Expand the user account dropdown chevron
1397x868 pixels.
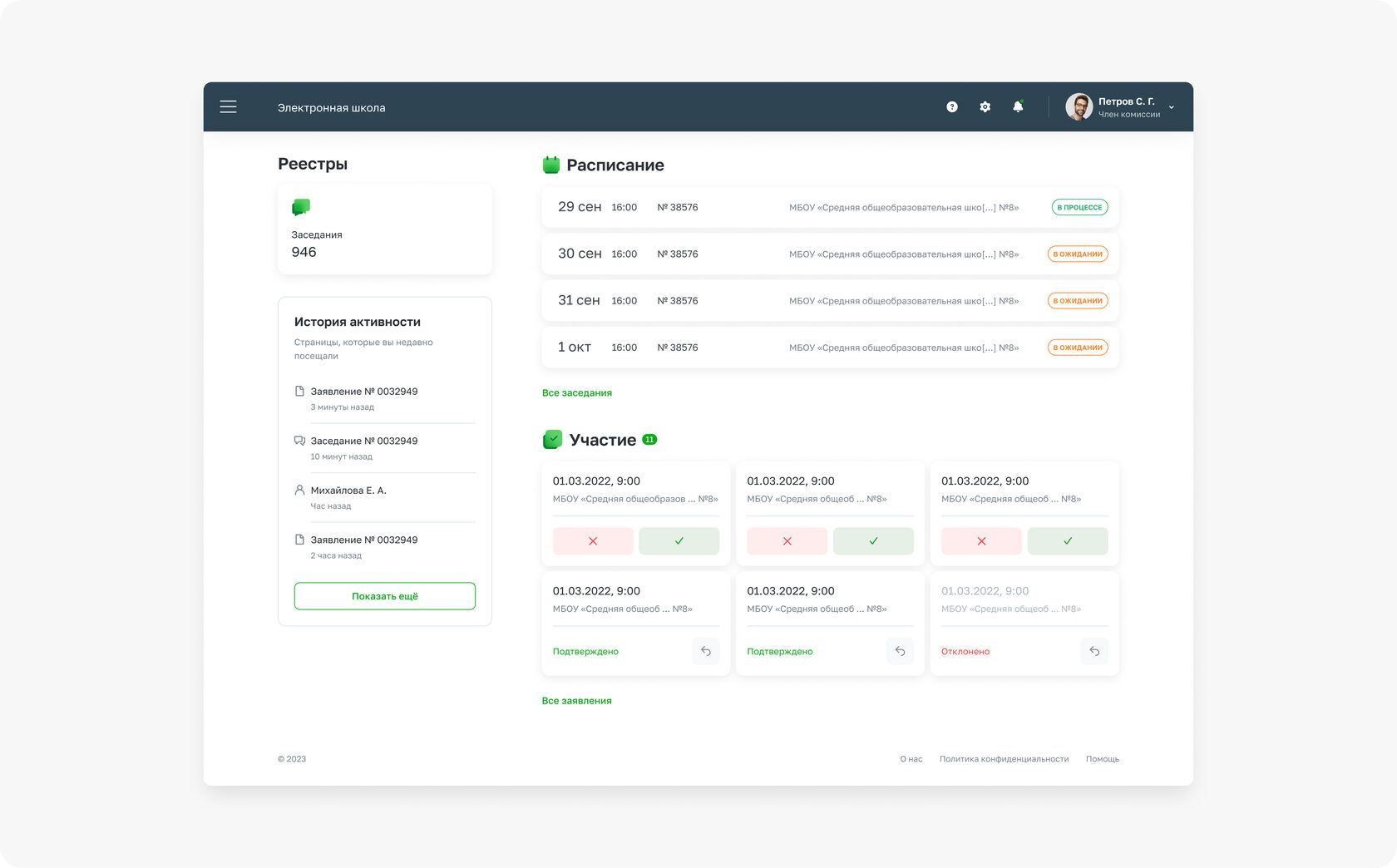click(x=1172, y=107)
